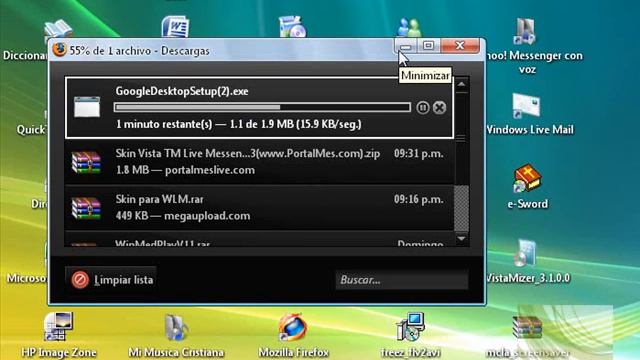Viewport: 640px width, 360px height.
Task: Select GoogleDesktopSetup(2).exe file name
Action: click(x=182, y=91)
